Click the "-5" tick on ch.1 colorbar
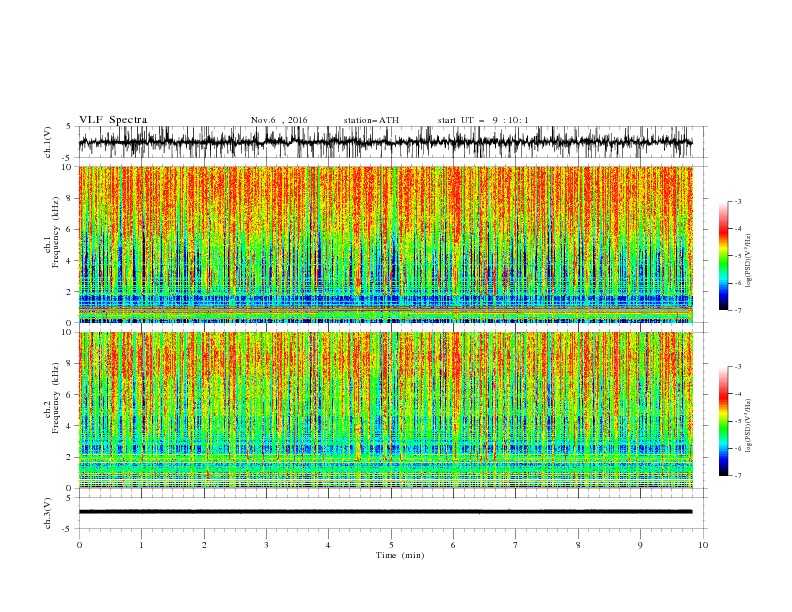 [738, 256]
